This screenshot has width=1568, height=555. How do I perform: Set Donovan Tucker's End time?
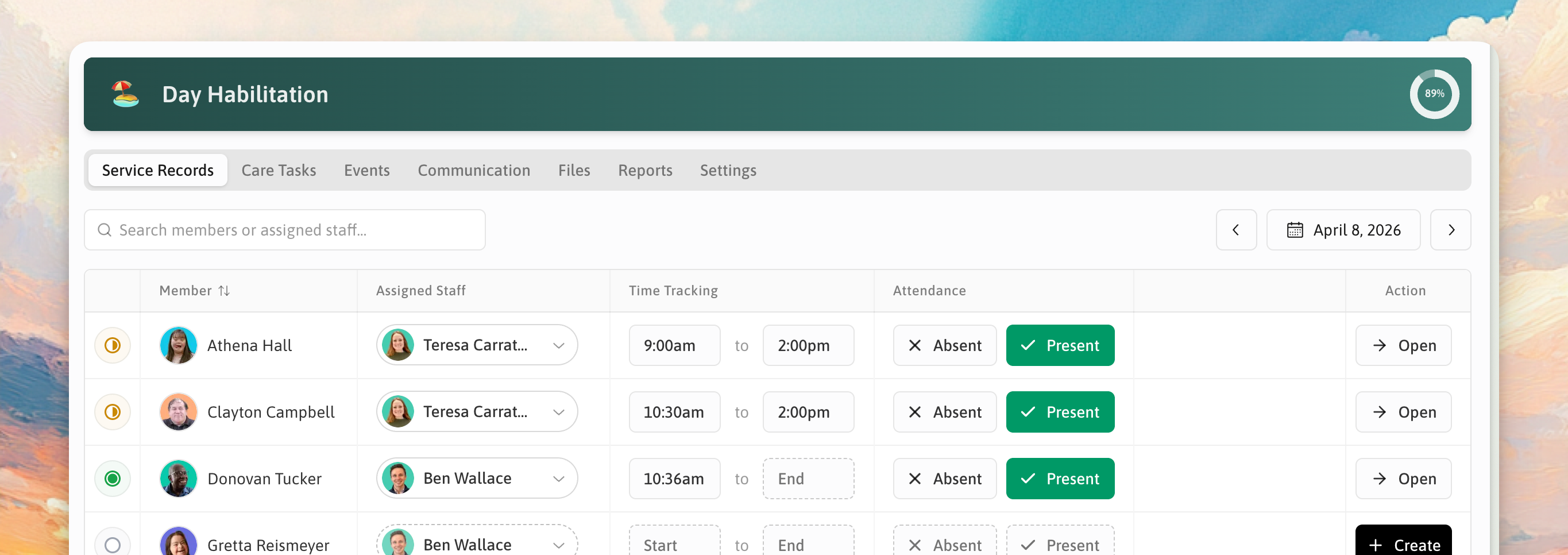coord(808,479)
